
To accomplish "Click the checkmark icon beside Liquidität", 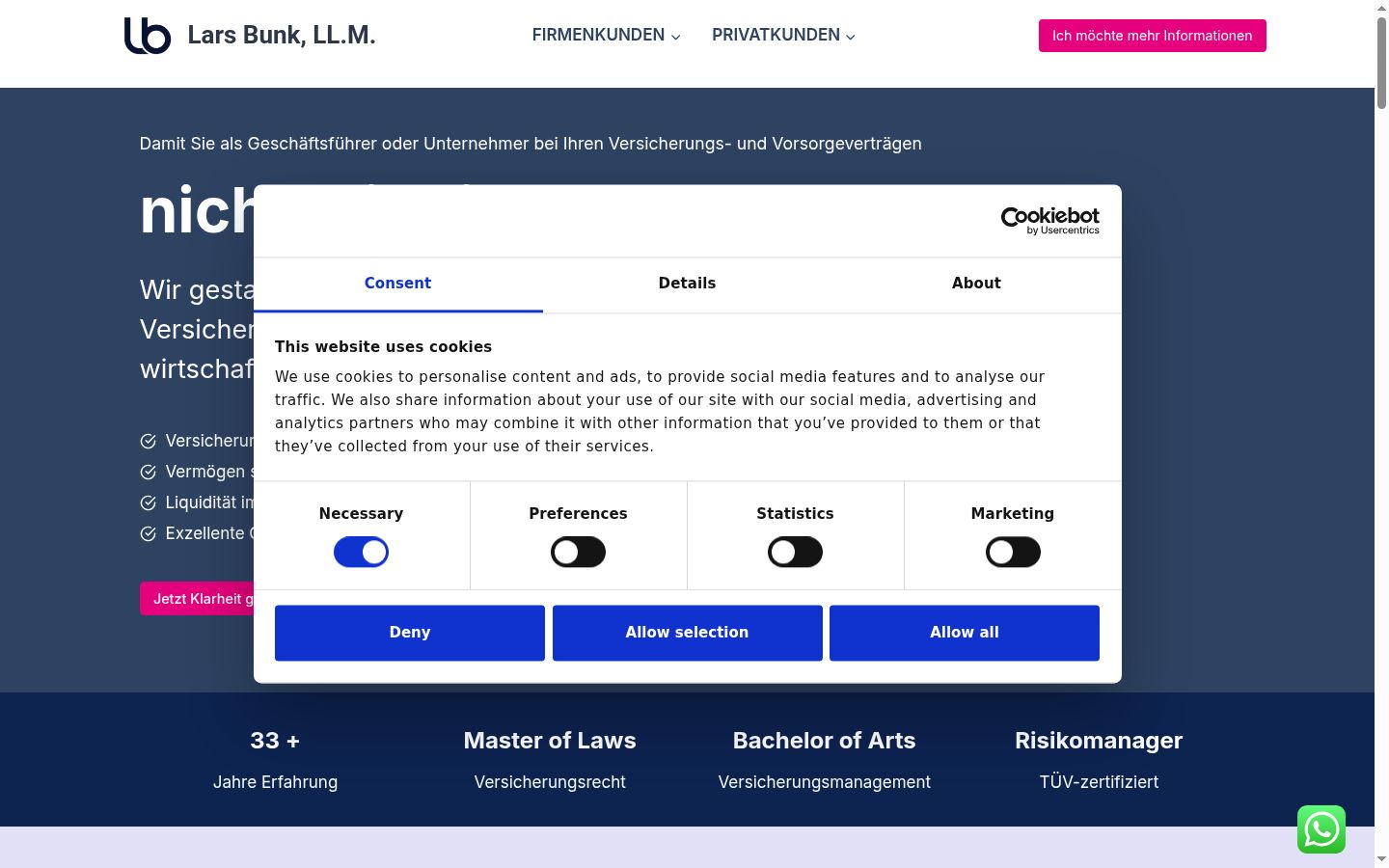I will 149,502.
